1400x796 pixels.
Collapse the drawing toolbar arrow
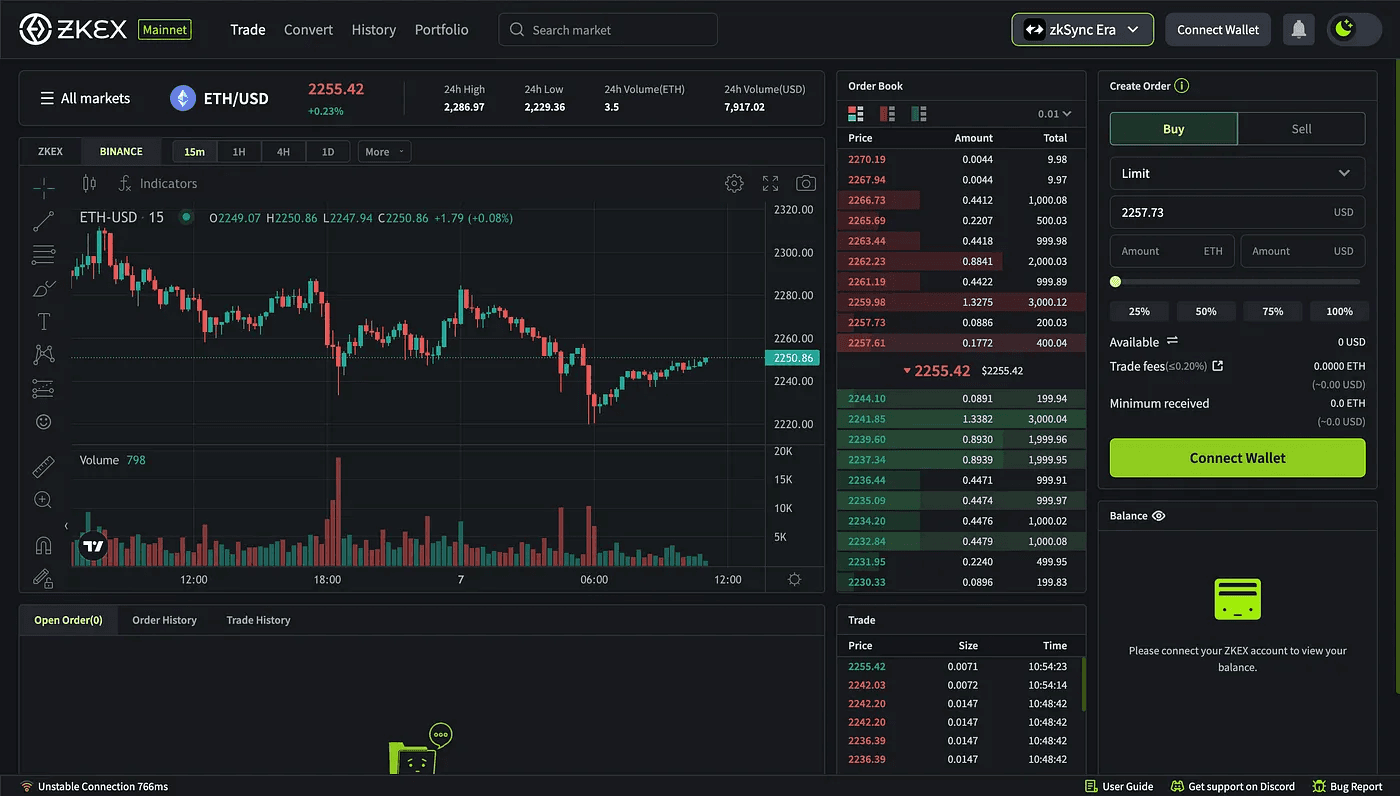point(66,526)
